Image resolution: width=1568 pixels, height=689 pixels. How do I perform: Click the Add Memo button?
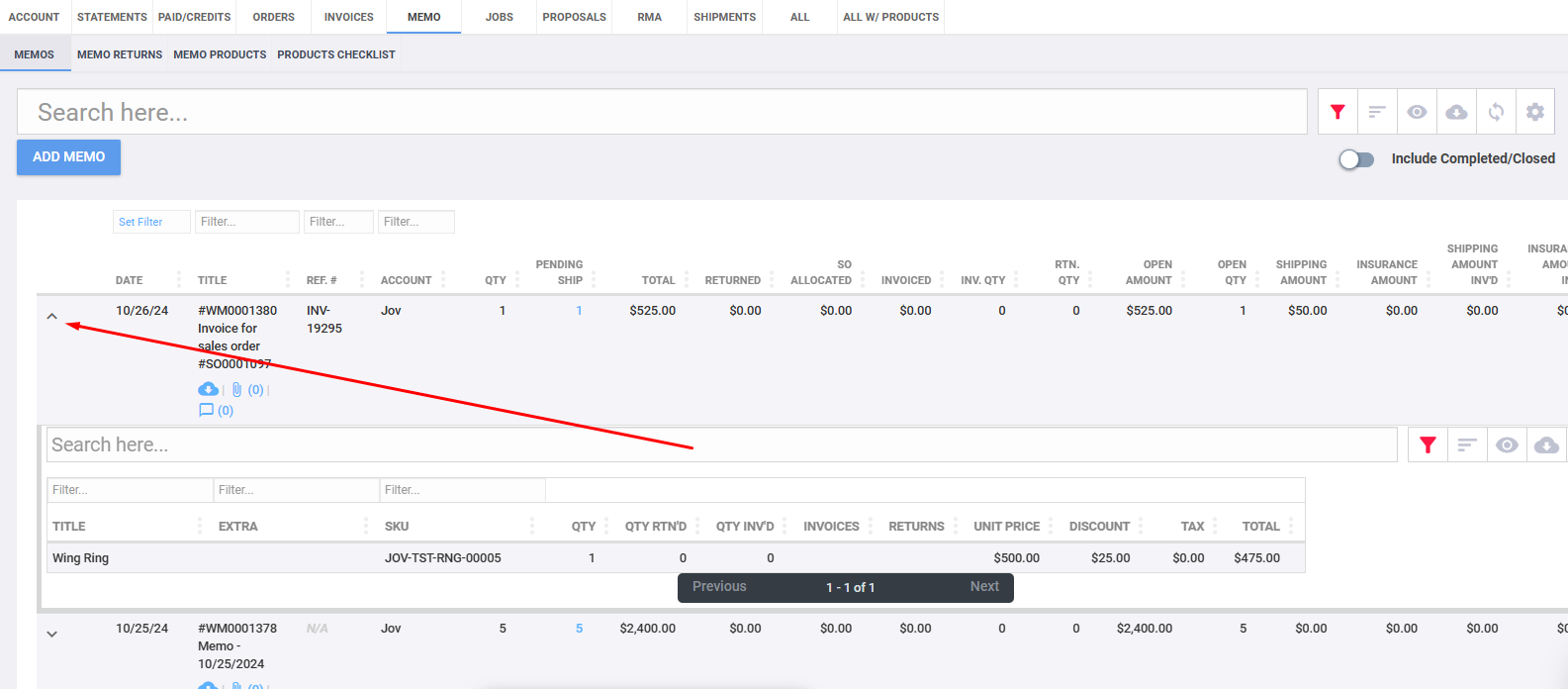pos(68,157)
